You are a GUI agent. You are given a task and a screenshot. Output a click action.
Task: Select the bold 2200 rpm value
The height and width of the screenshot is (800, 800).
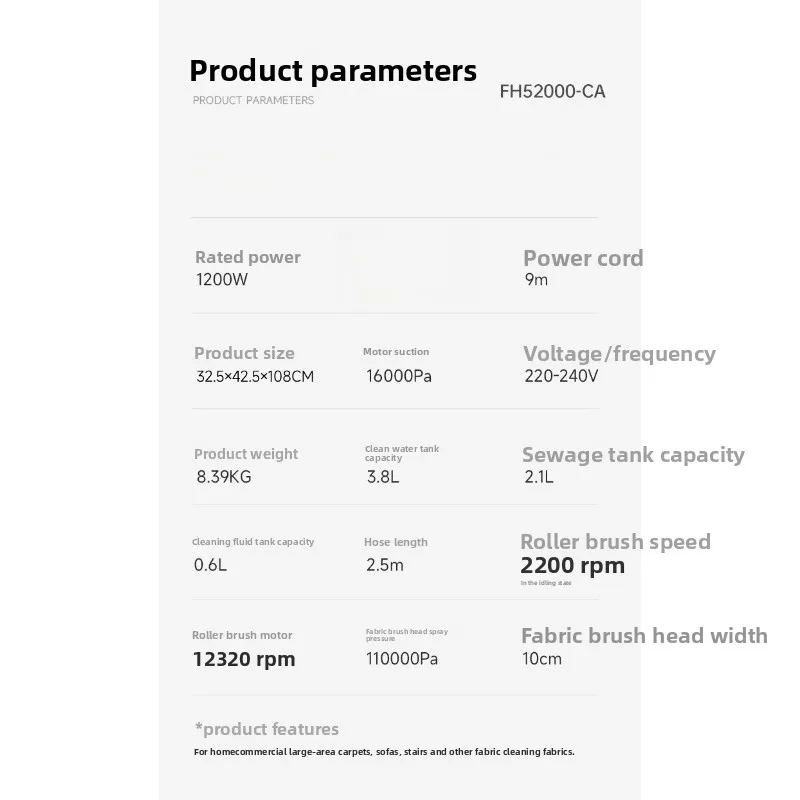pyautogui.click(x=572, y=566)
